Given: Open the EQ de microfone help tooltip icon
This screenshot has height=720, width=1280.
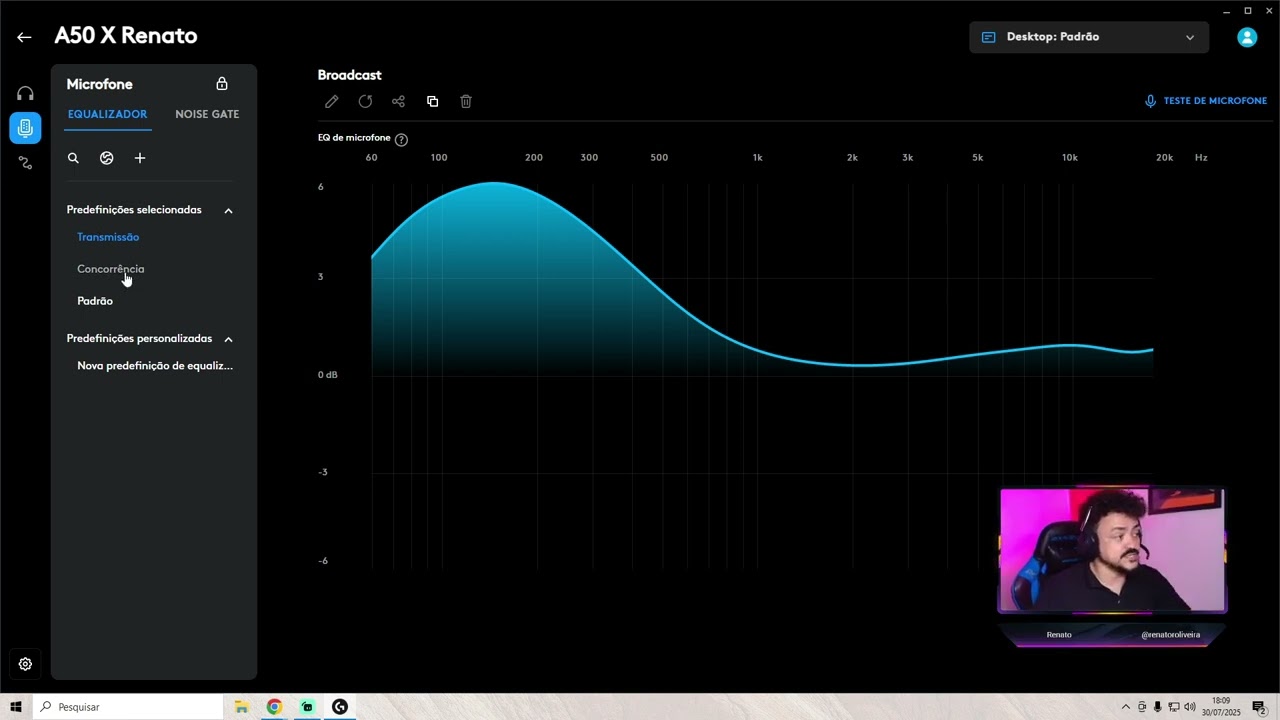Looking at the screenshot, I should coord(401,139).
